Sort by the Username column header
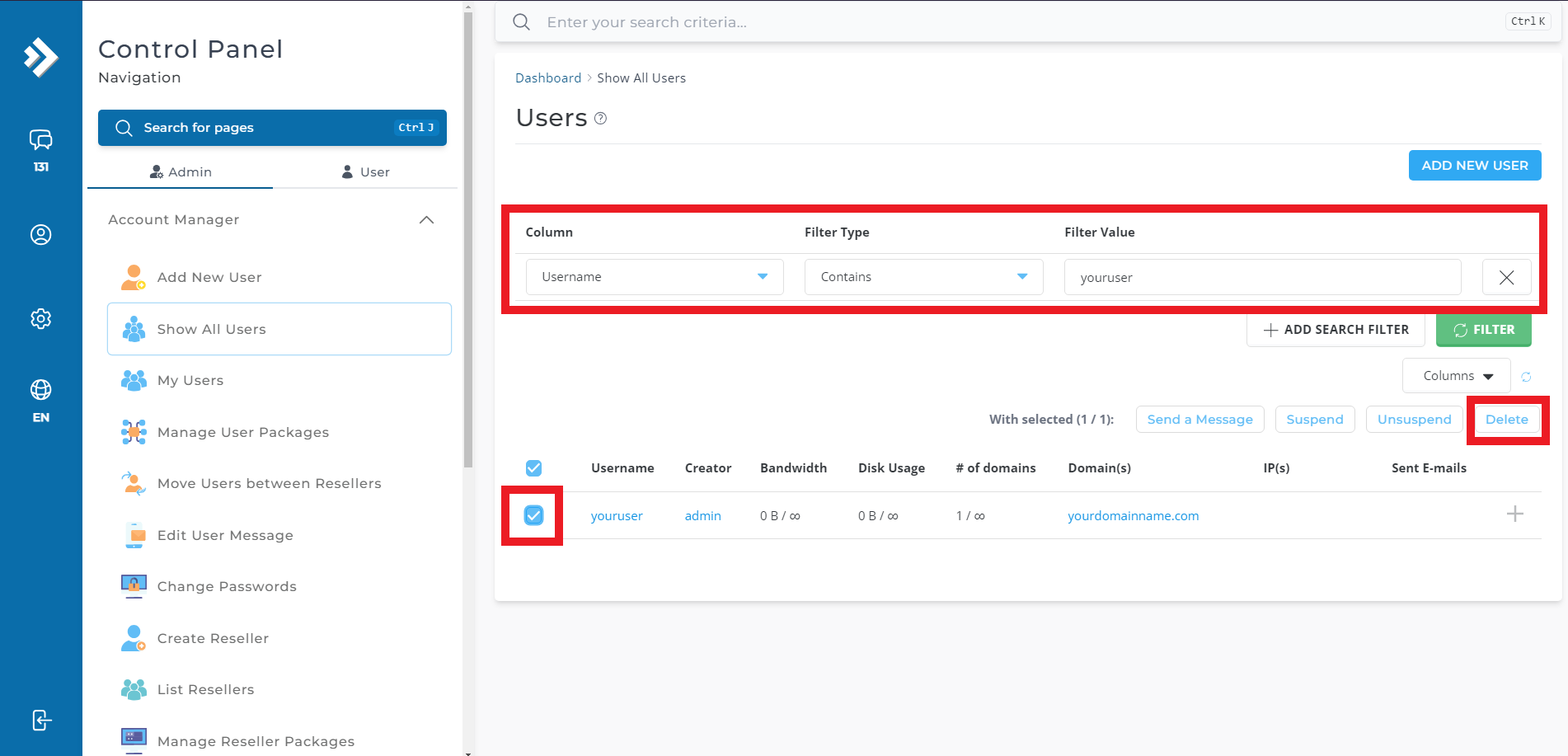The height and width of the screenshot is (756, 1568). coord(622,468)
